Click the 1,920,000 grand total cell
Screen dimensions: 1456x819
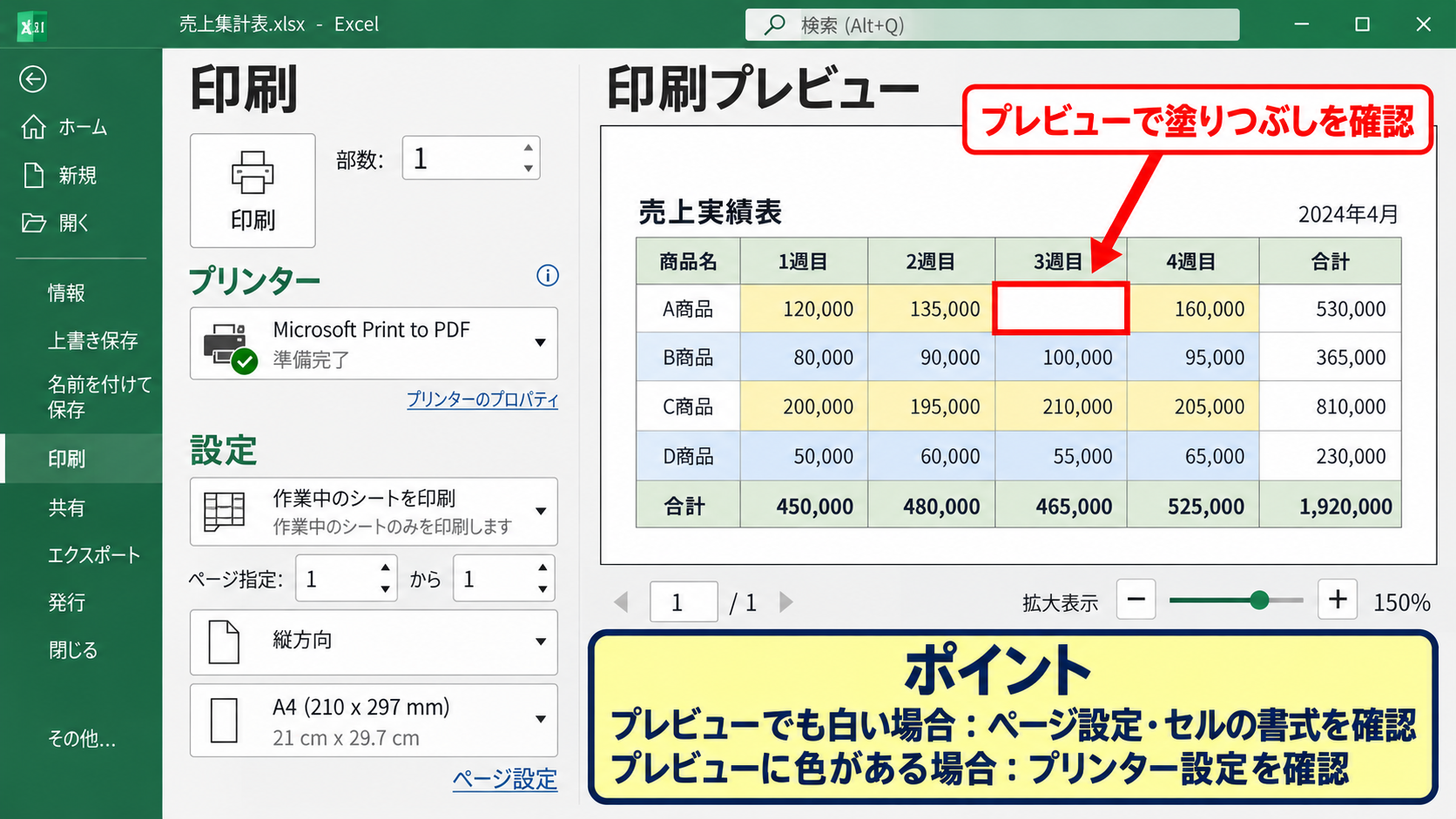tap(1331, 506)
